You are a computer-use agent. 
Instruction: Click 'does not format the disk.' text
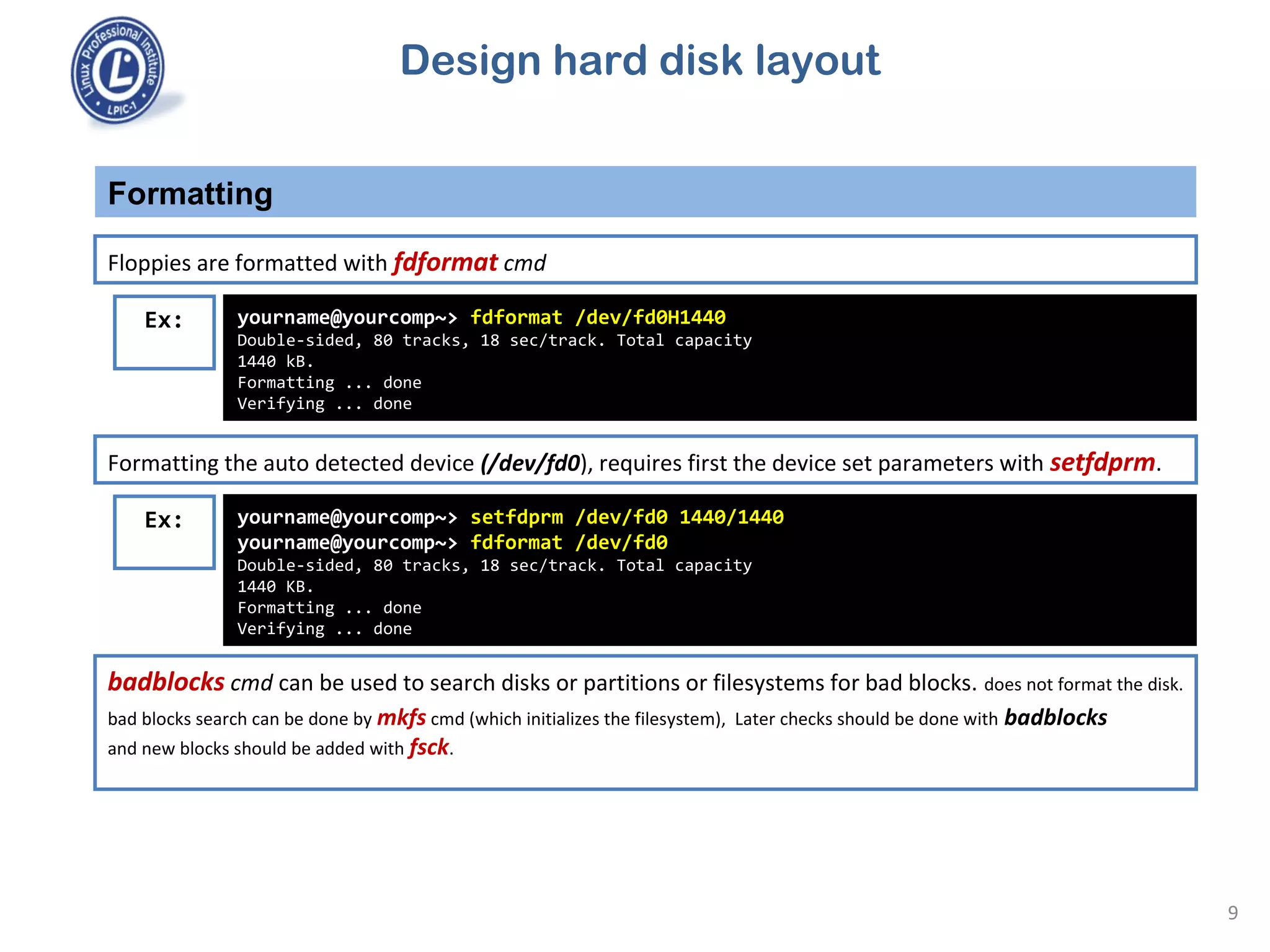point(1083,684)
